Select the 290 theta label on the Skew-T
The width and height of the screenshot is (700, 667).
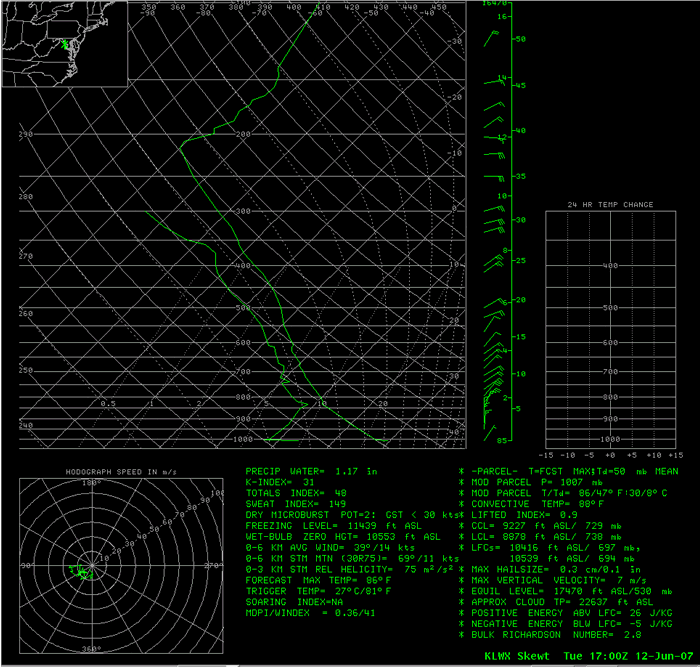click(x=26, y=134)
